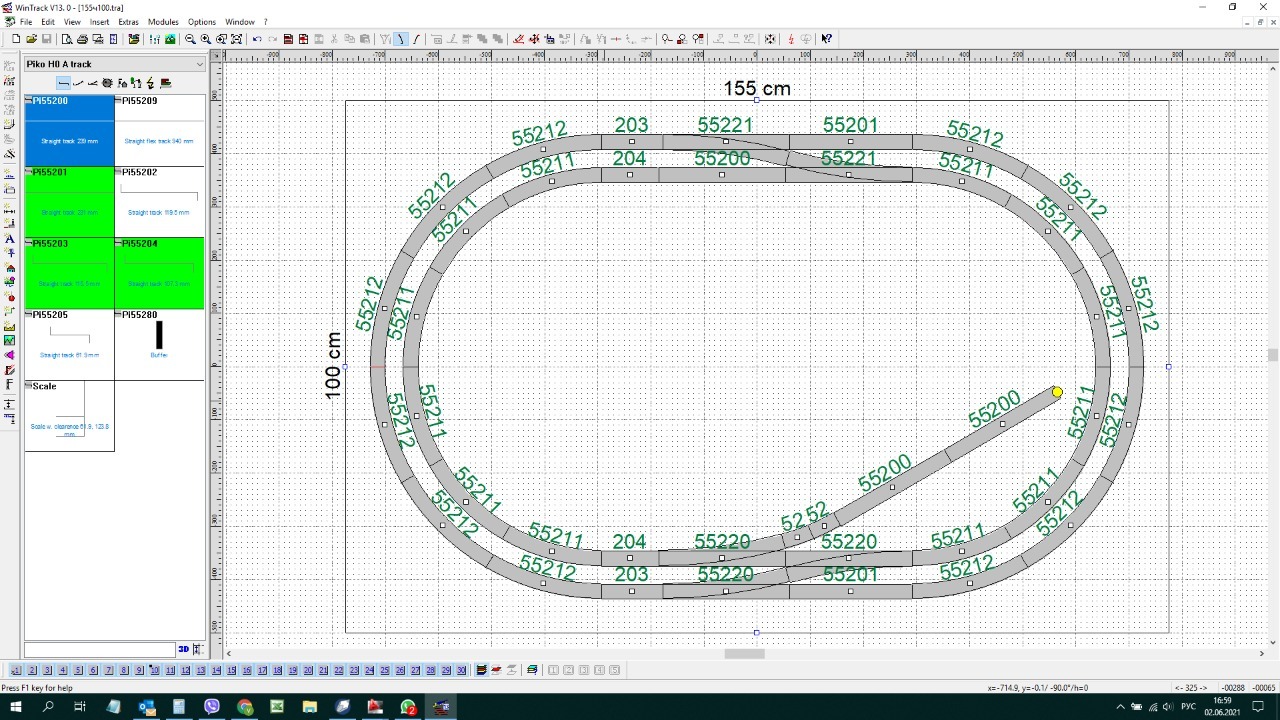This screenshot has width=1280, height=720.
Task: Click the horizontal scrollbar thumb under the canvas
Action: click(x=744, y=654)
